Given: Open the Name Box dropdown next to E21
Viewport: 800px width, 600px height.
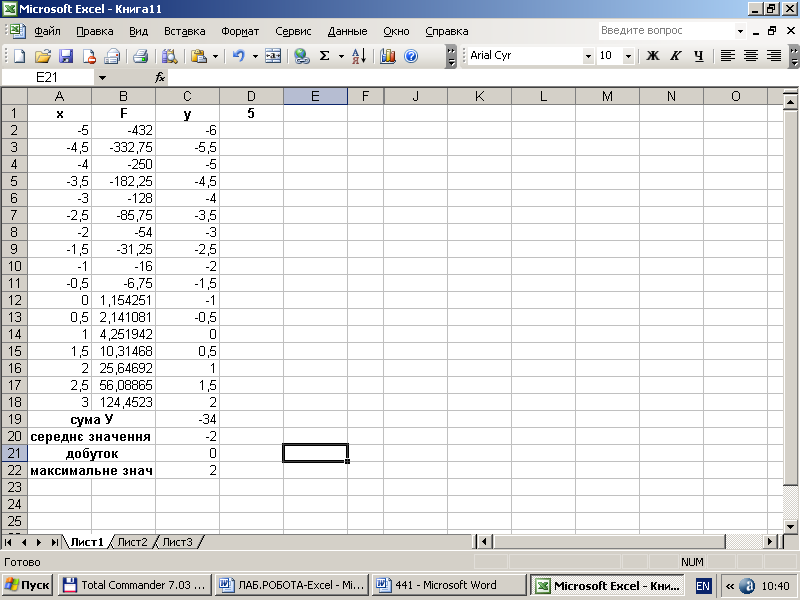Looking at the screenshot, I should tap(102, 78).
